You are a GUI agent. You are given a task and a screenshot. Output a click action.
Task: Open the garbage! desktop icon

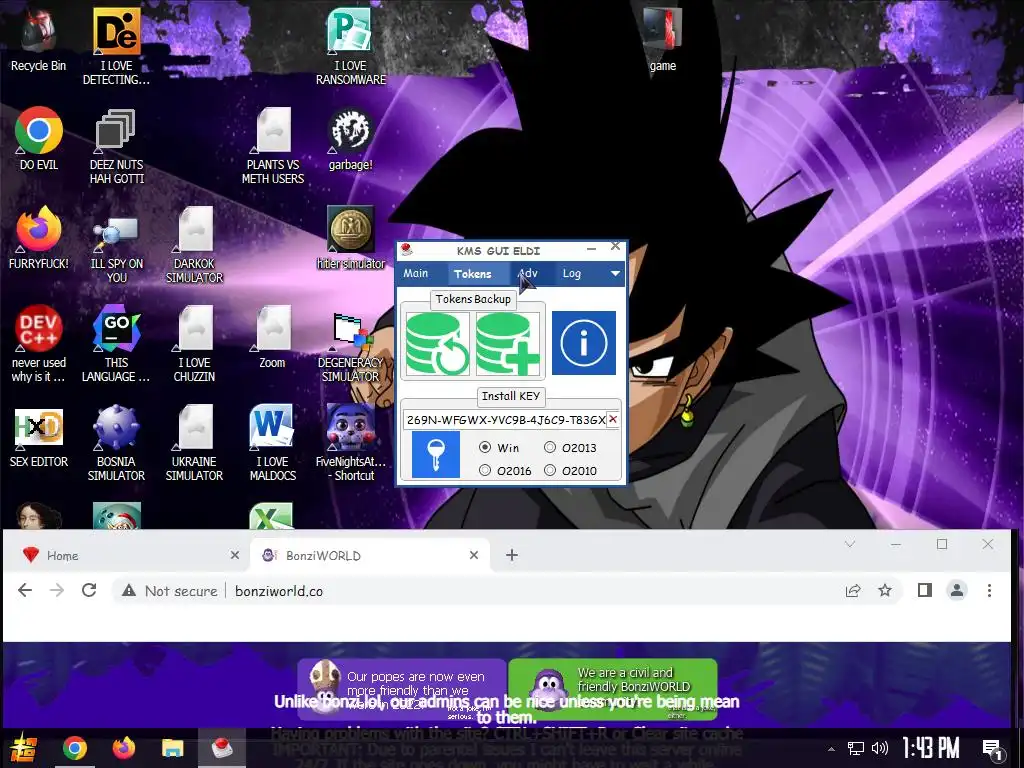click(x=351, y=138)
